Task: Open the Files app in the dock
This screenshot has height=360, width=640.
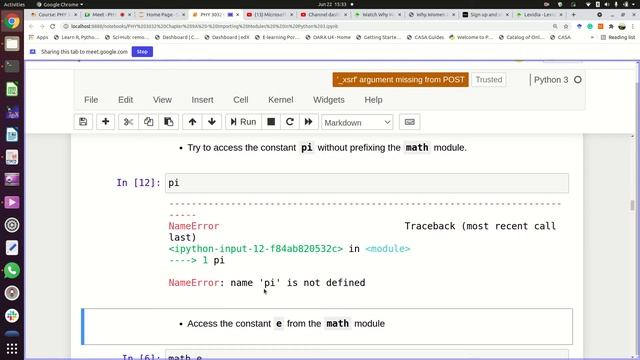Action: click(x=12, y=44)
